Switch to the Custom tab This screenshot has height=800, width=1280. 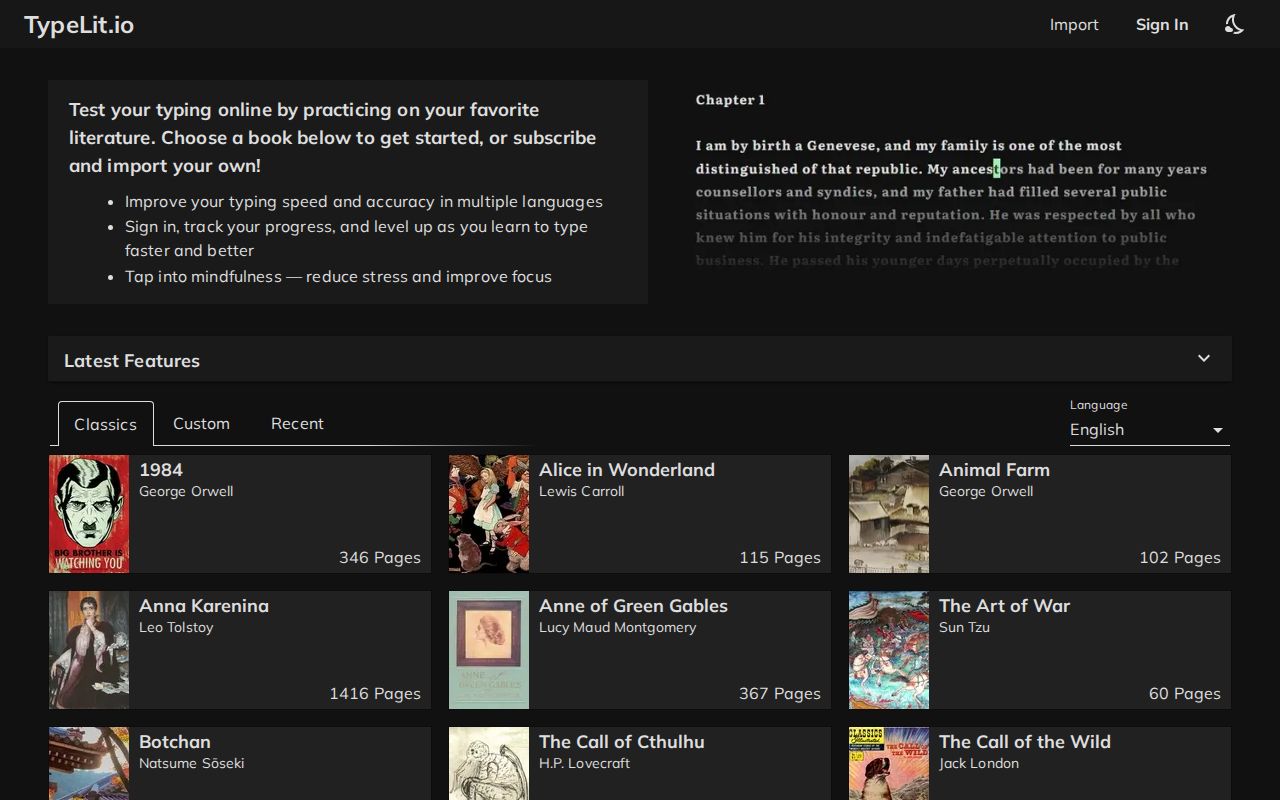click(201, 423)
